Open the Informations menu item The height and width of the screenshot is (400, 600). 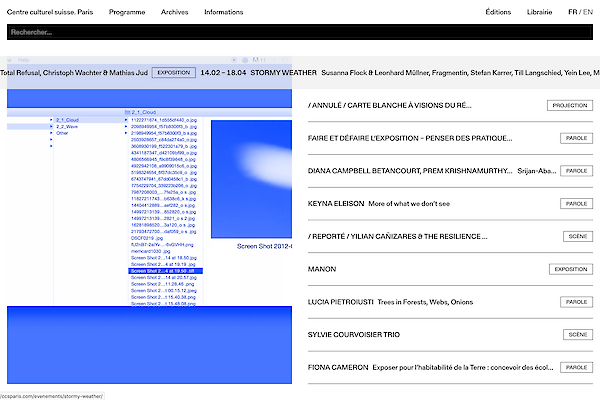pos(223,12)
